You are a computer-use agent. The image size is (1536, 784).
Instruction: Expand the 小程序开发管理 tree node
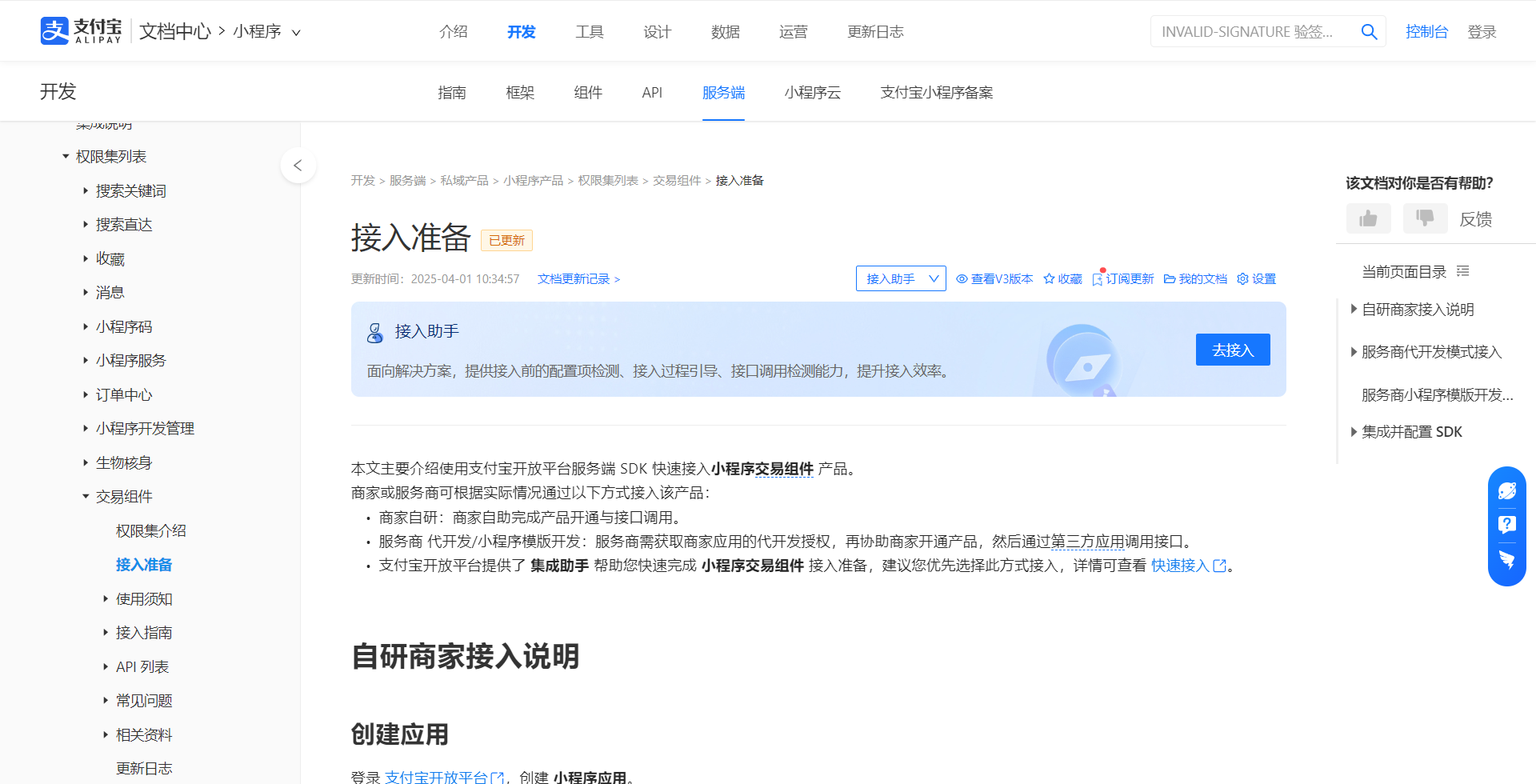click(86, 428)
